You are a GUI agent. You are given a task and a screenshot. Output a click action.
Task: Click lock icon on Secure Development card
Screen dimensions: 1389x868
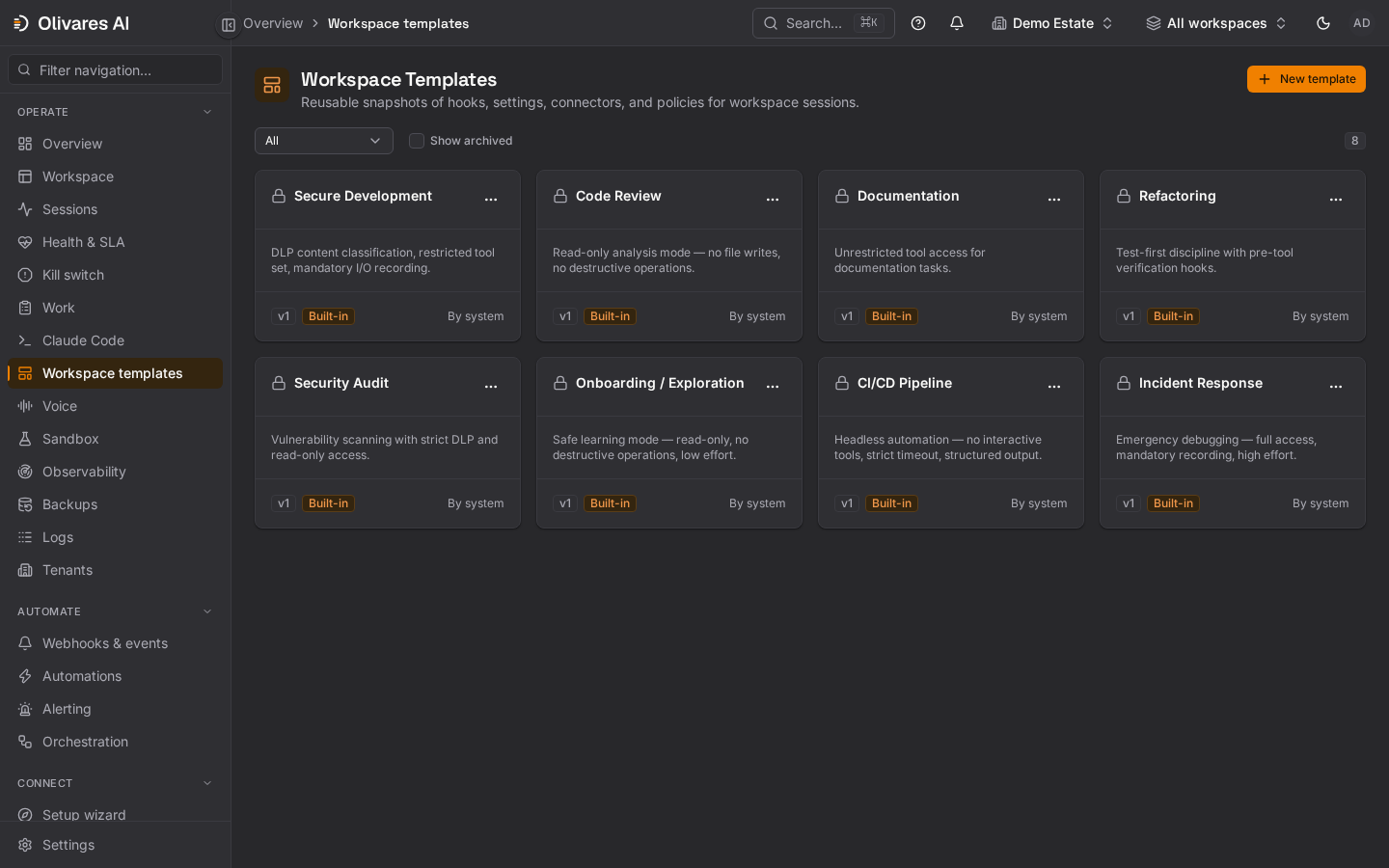(x=279, y=196)
